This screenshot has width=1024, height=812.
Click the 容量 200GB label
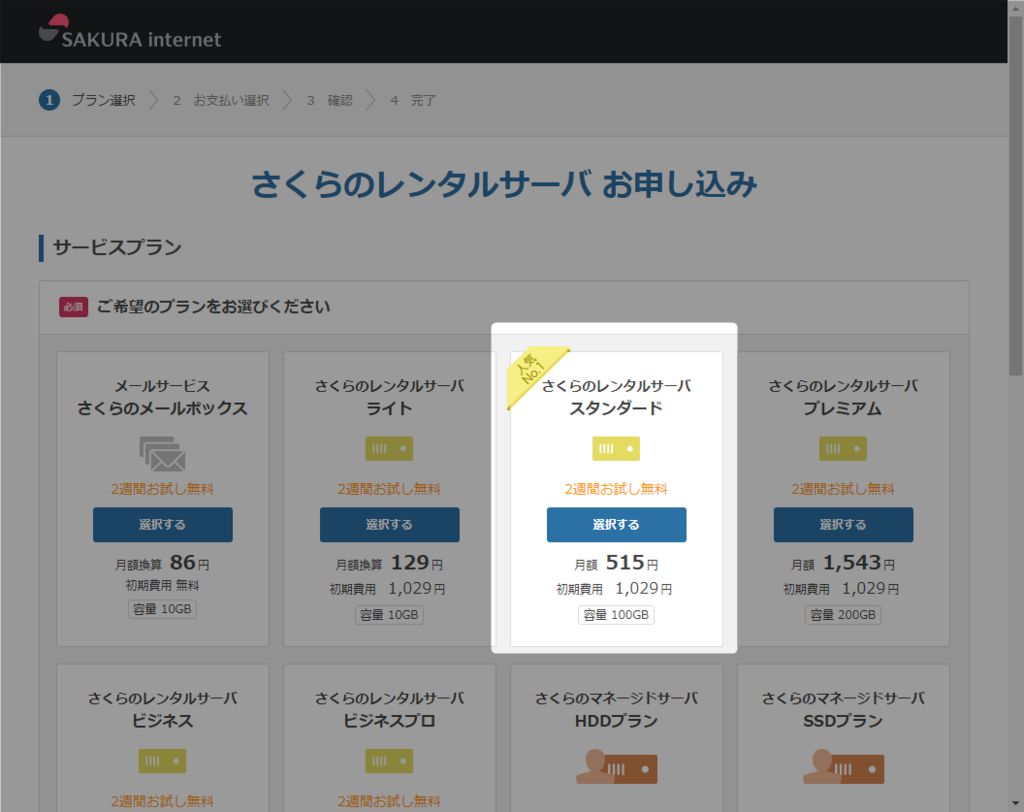tap(843, 615)
